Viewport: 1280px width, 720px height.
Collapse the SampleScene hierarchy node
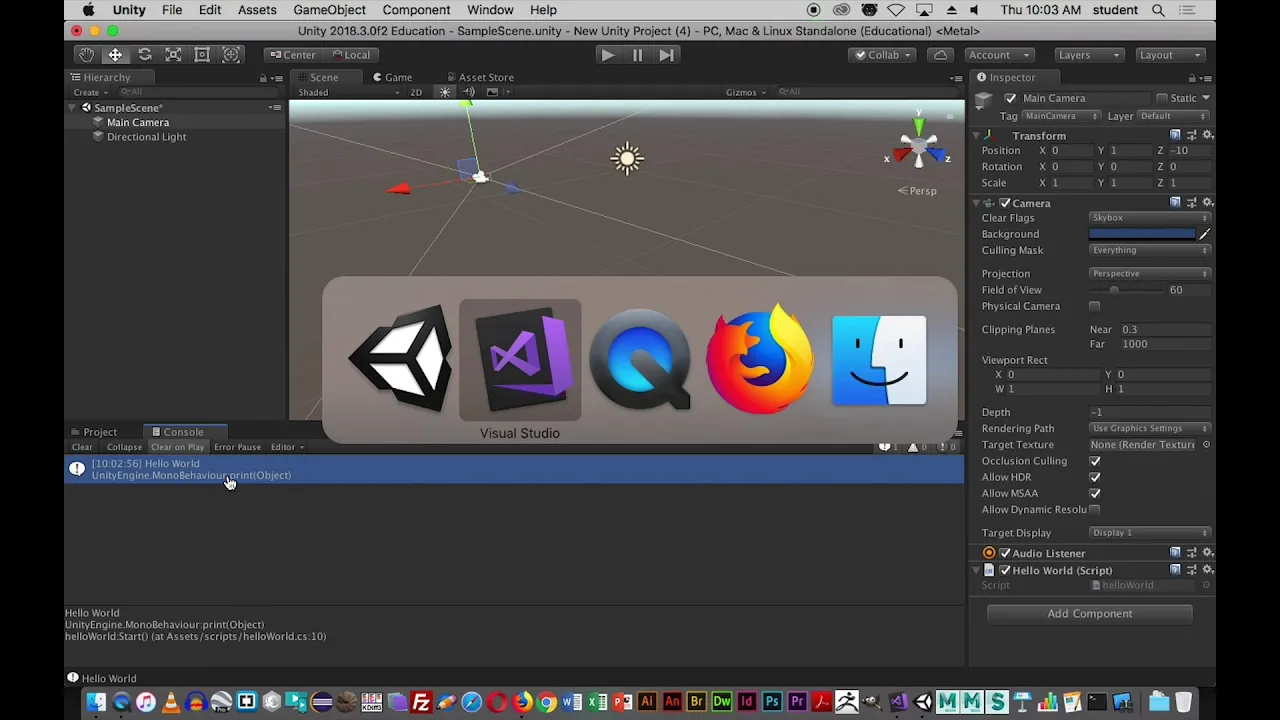click(73, 108)
